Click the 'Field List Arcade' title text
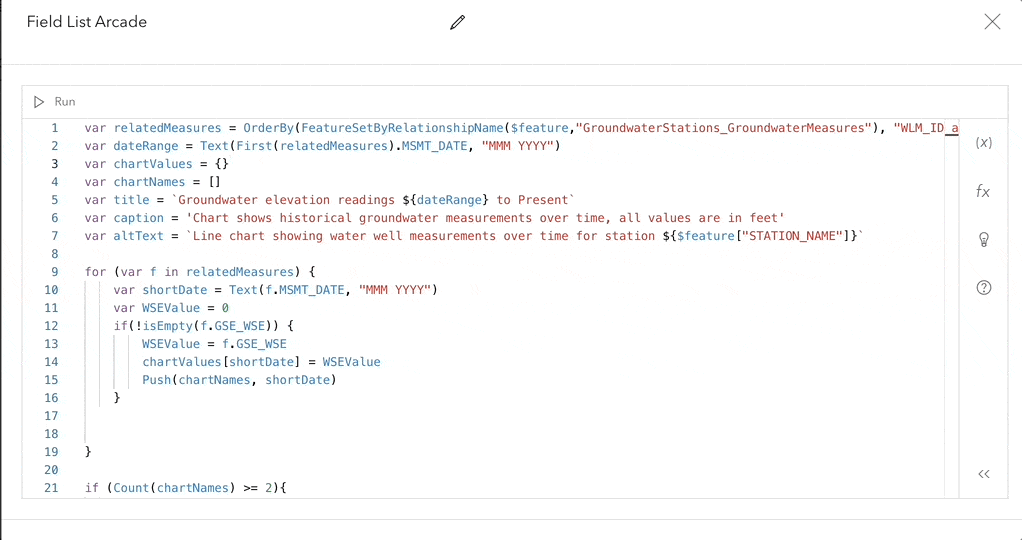Image resolution: width=1022 pixels, height=540 pixels. click(87, 22)
